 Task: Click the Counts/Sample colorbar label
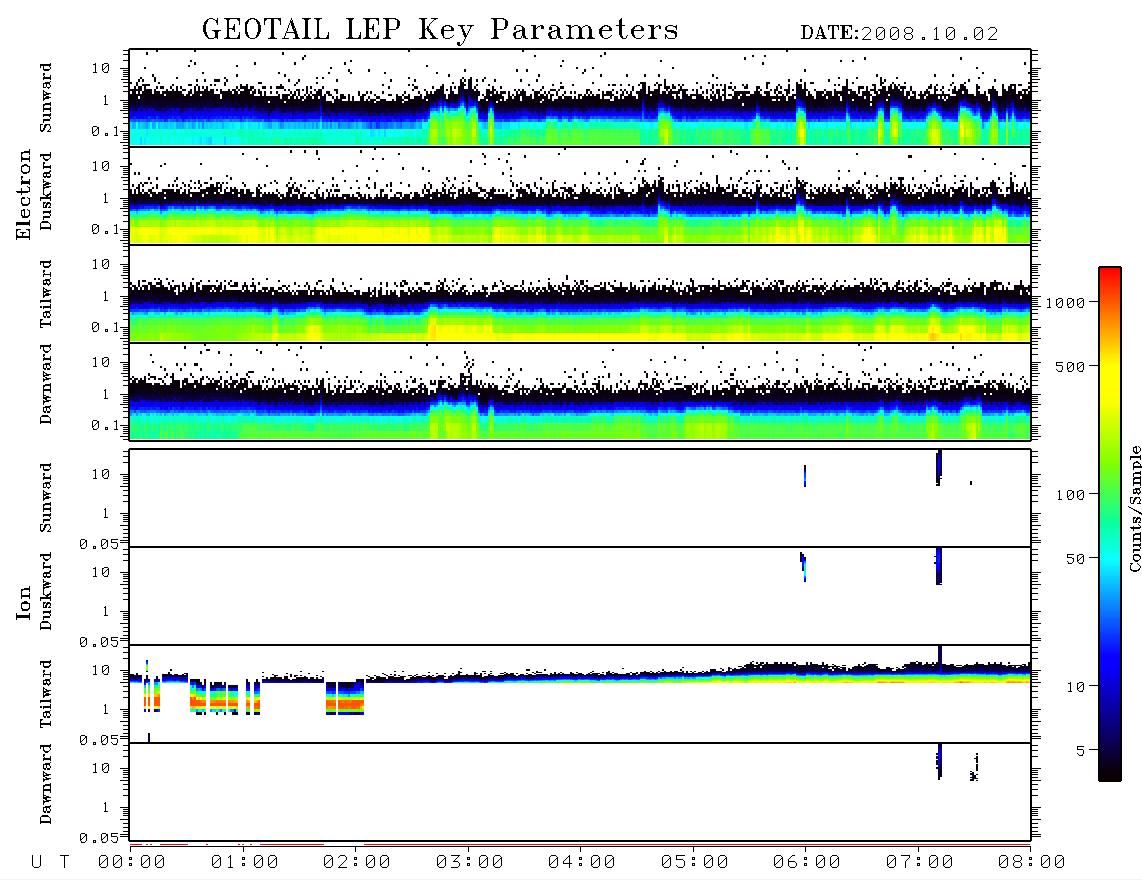click(x=1134, y=508)
